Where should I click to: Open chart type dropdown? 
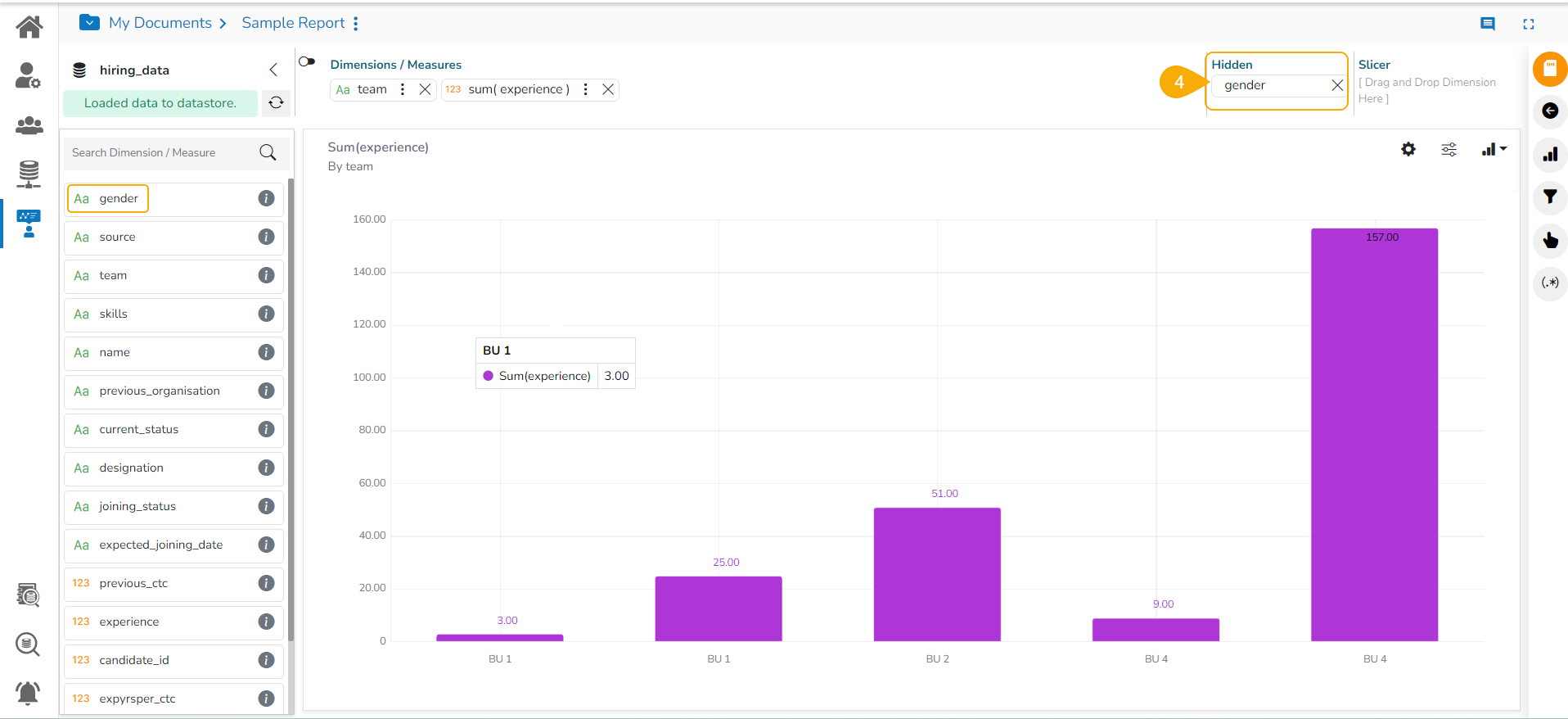coord(1494,149)
